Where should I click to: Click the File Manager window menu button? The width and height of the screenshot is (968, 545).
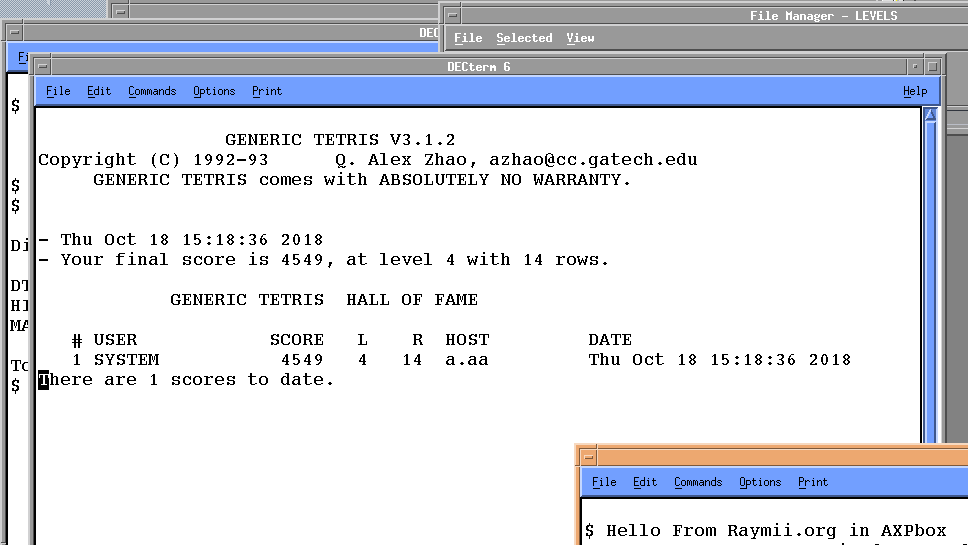tap(452, 15)
